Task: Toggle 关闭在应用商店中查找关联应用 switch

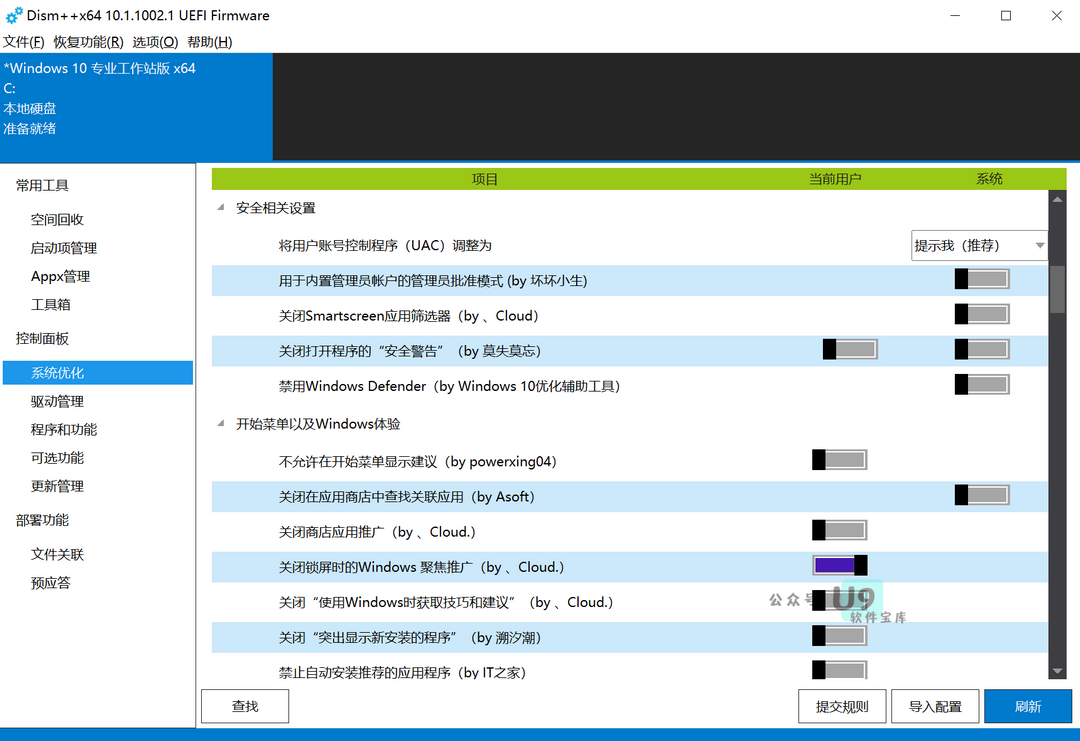Action: point(982,495)
